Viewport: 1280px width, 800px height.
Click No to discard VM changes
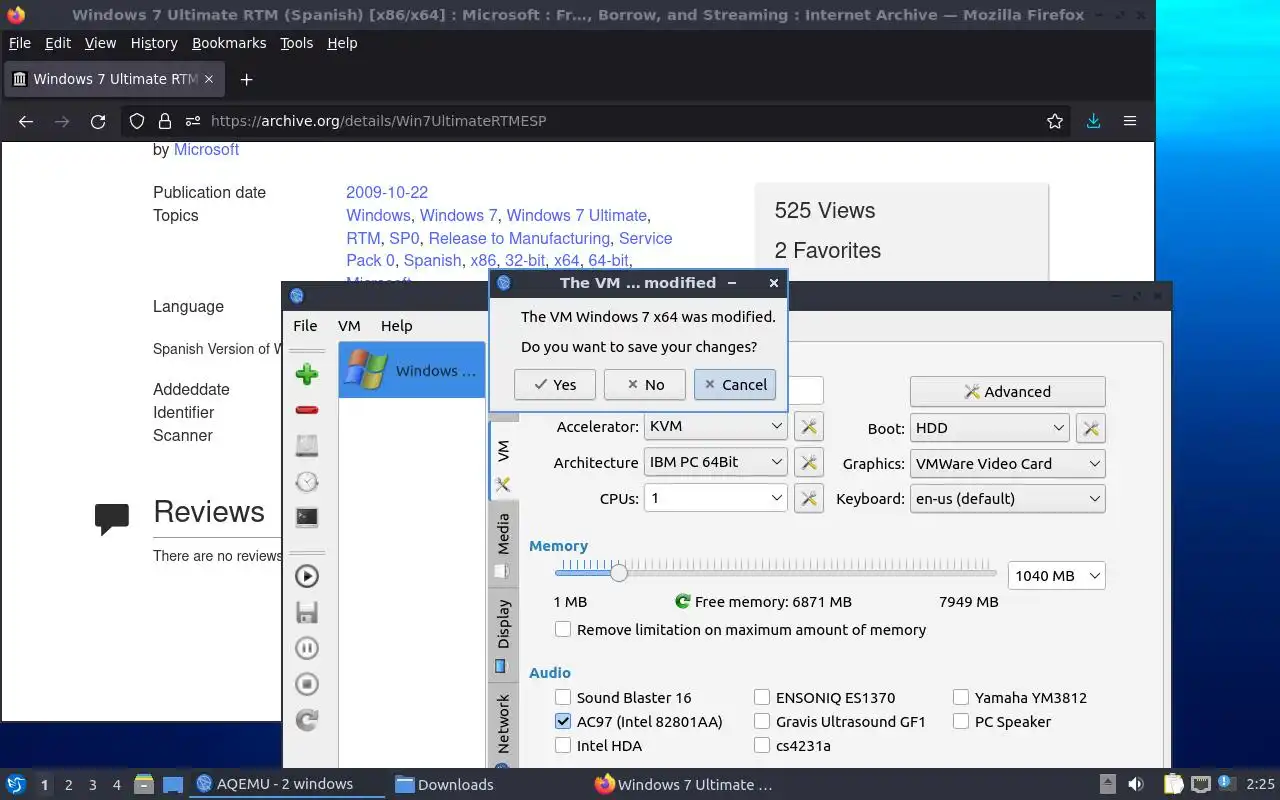644,385
